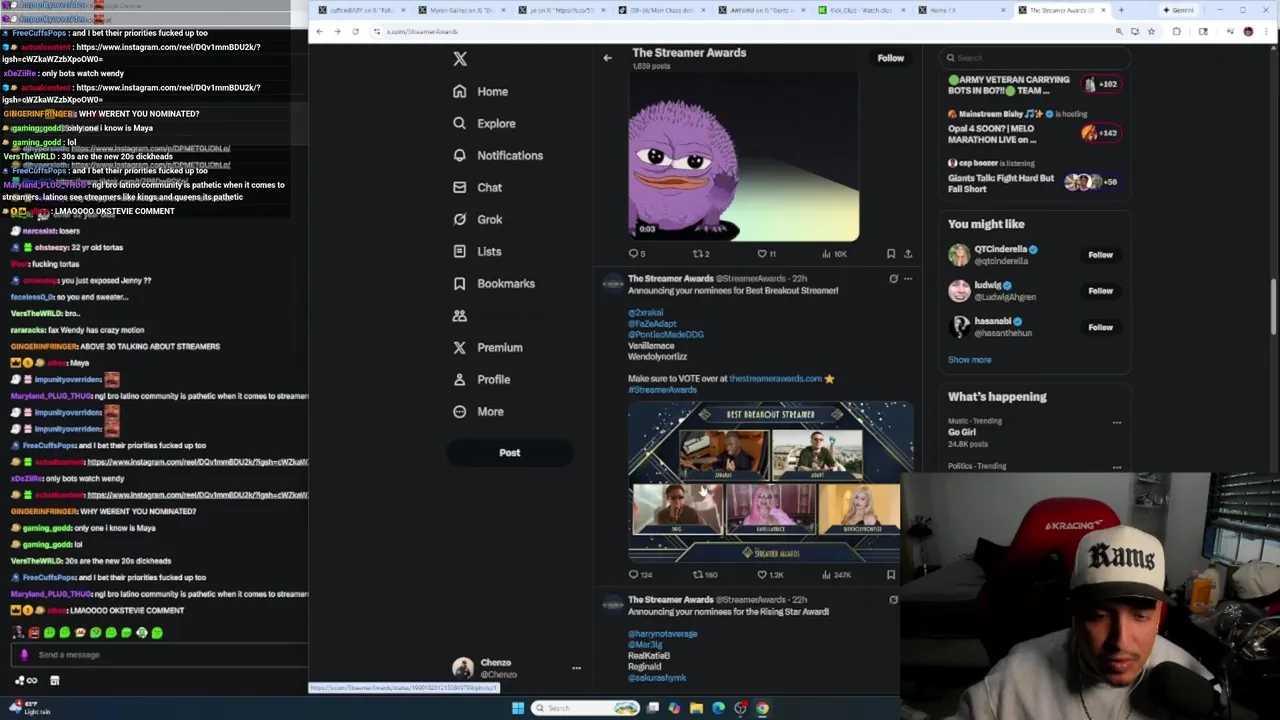Viewport: 1280px width, 720px height.
Task: Open the Best Breakout Streamer image
Action: click(770, 482)
